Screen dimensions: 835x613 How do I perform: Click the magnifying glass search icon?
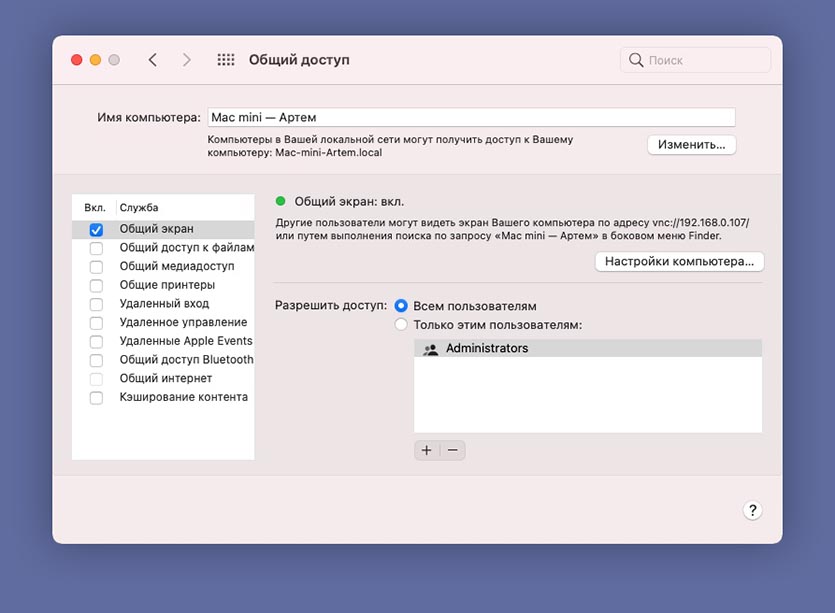pyautogui.click(x=636, y=60)
